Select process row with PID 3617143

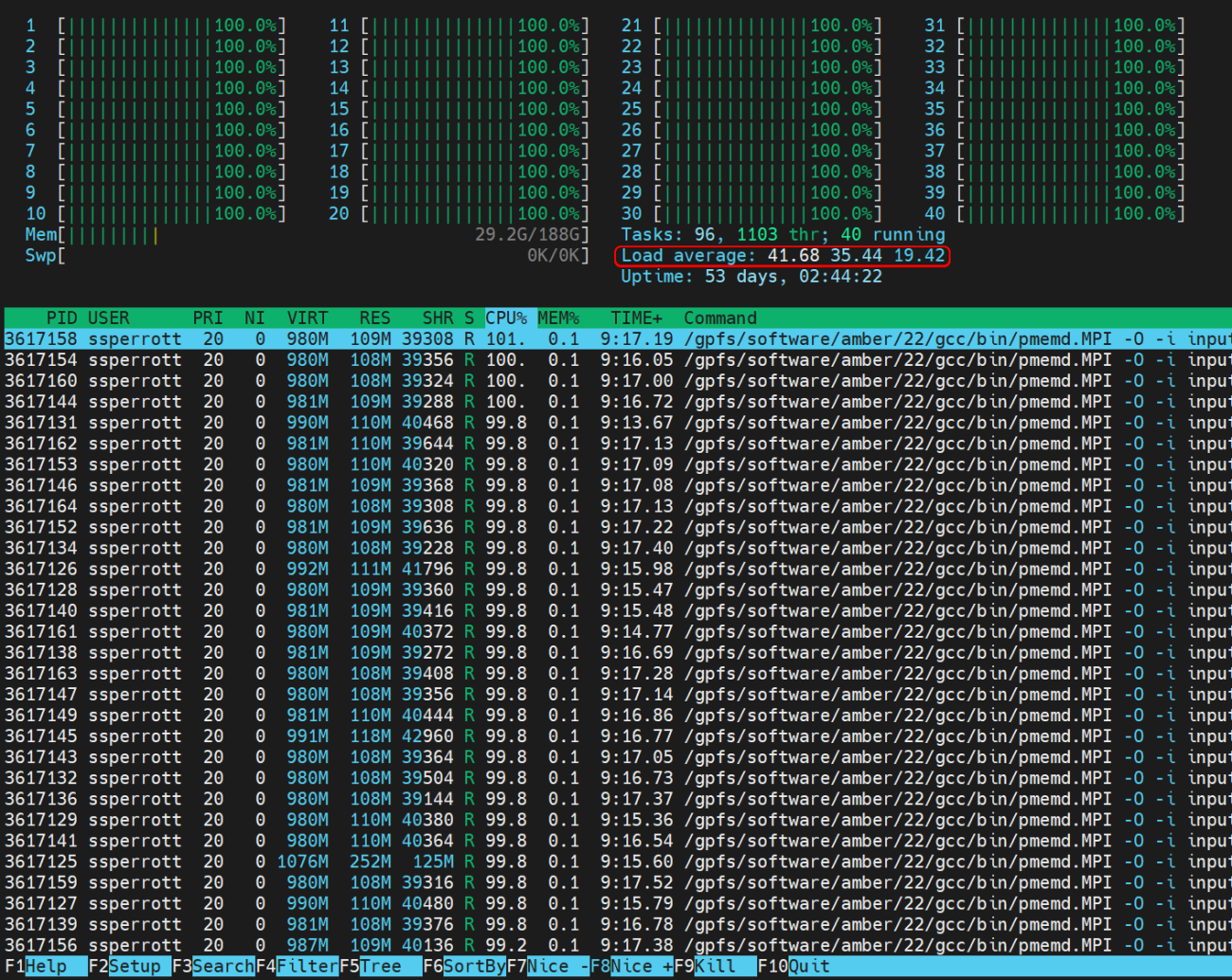point(618,756)
